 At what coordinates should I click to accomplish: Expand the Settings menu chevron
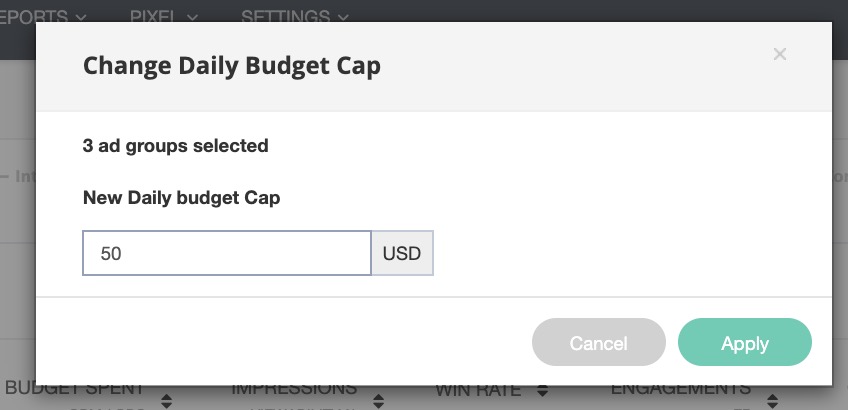pyautogui.click(x=344, y=17)
